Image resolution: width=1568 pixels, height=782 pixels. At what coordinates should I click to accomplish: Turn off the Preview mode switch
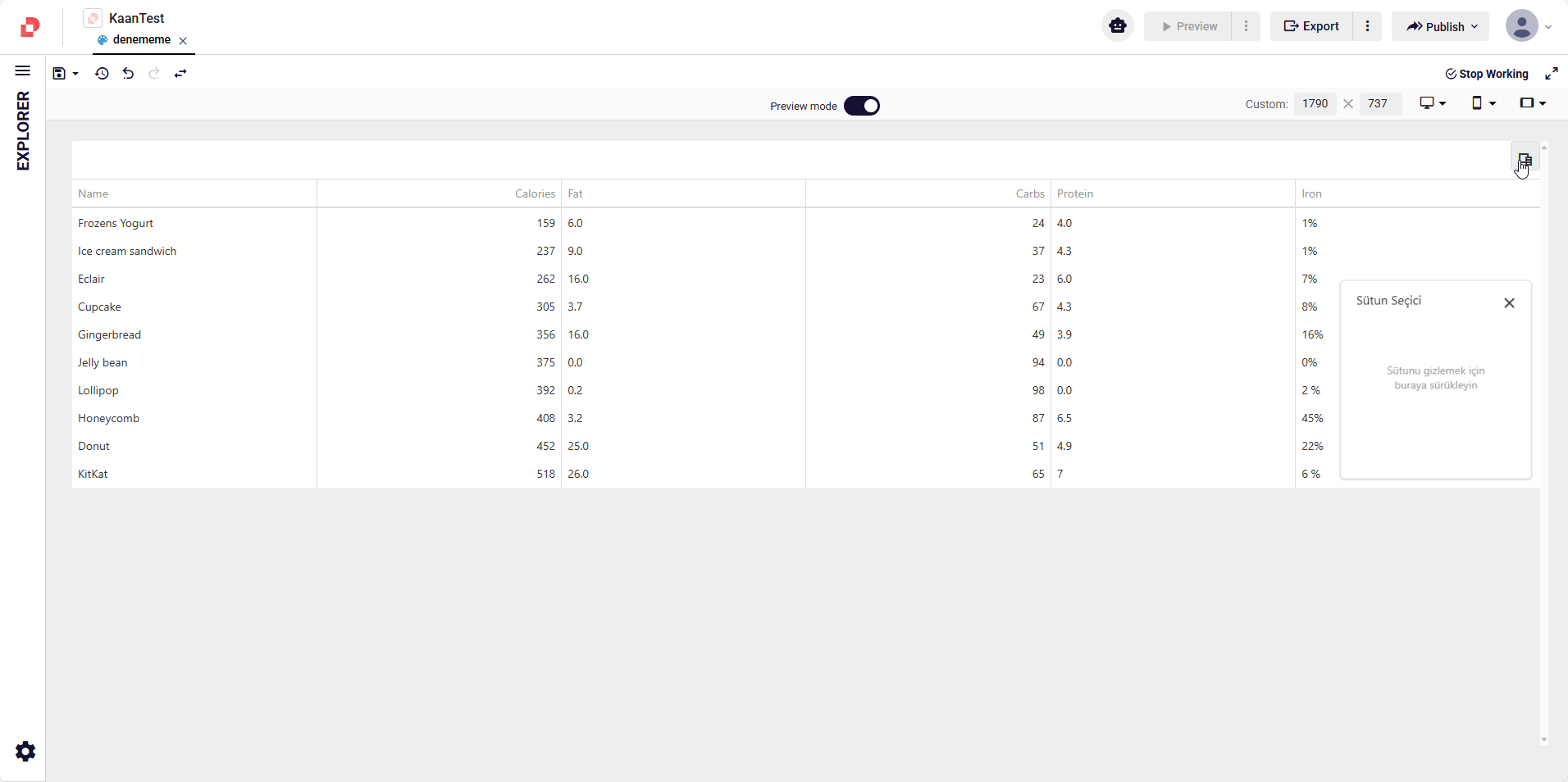861,106
